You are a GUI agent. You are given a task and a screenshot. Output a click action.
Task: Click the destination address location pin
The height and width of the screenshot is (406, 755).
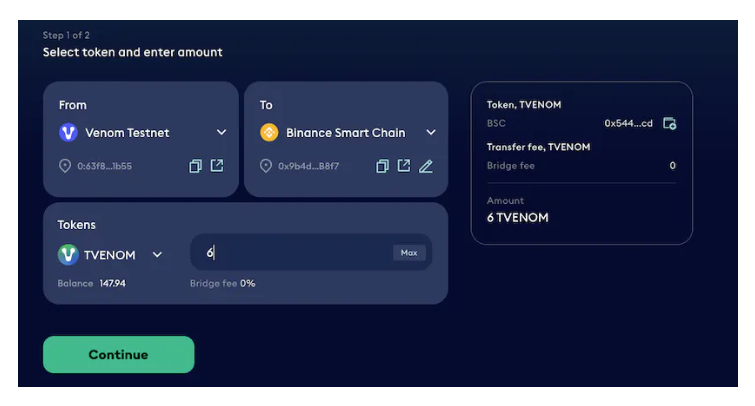click(x=265, y=166)
